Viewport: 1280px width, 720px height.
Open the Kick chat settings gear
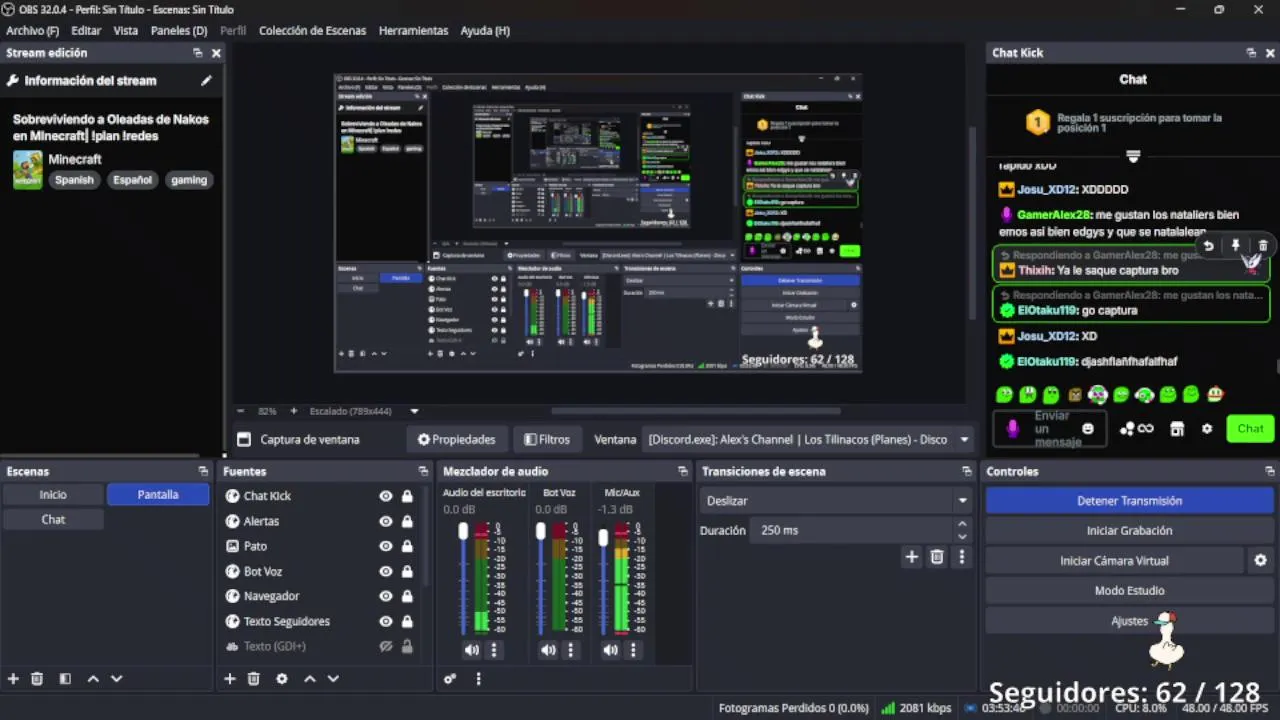click(1207, 429)
